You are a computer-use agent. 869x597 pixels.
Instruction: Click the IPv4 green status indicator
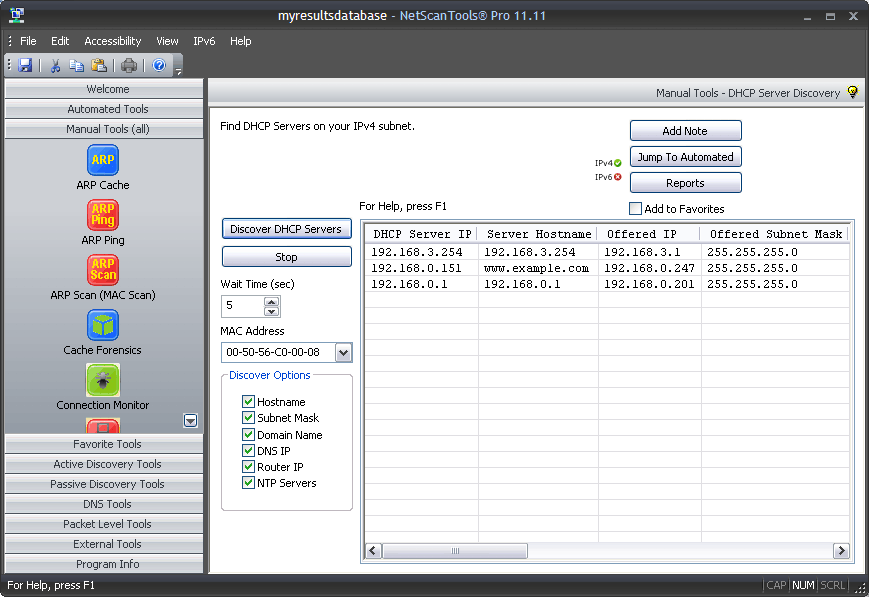[617, 163]
